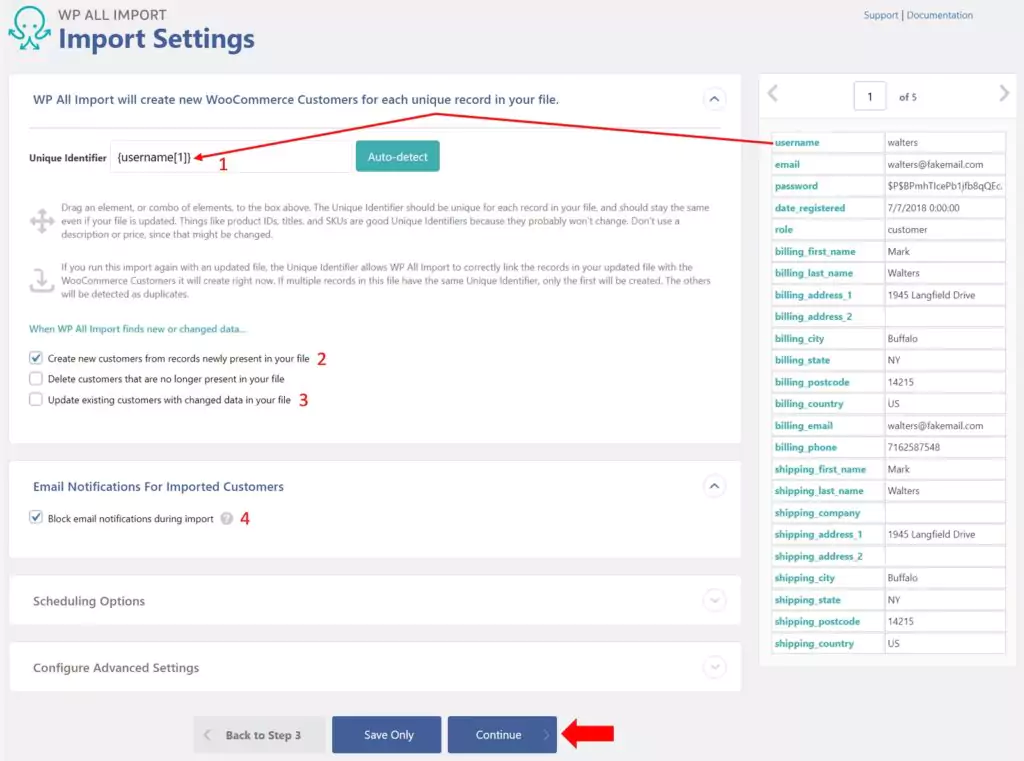Viewport: 1024px width, 761px height.
Task: Select the shipping_state element
Action: point(807,600)
